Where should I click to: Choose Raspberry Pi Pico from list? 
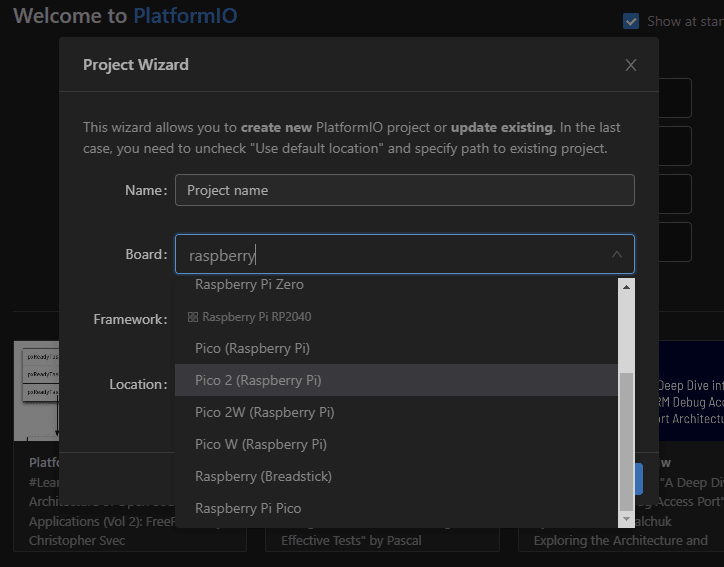(x=248, y=508)
